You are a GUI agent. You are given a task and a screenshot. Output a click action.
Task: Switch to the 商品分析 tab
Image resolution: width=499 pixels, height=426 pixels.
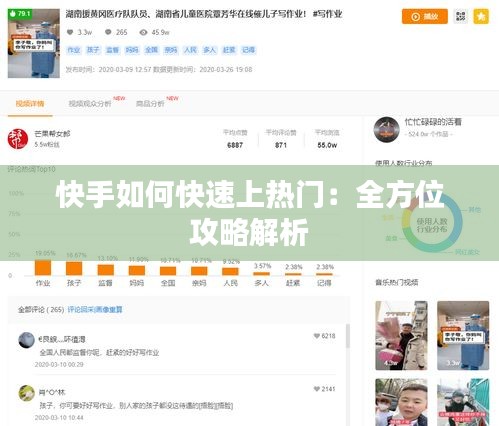[x=150, y=104]
